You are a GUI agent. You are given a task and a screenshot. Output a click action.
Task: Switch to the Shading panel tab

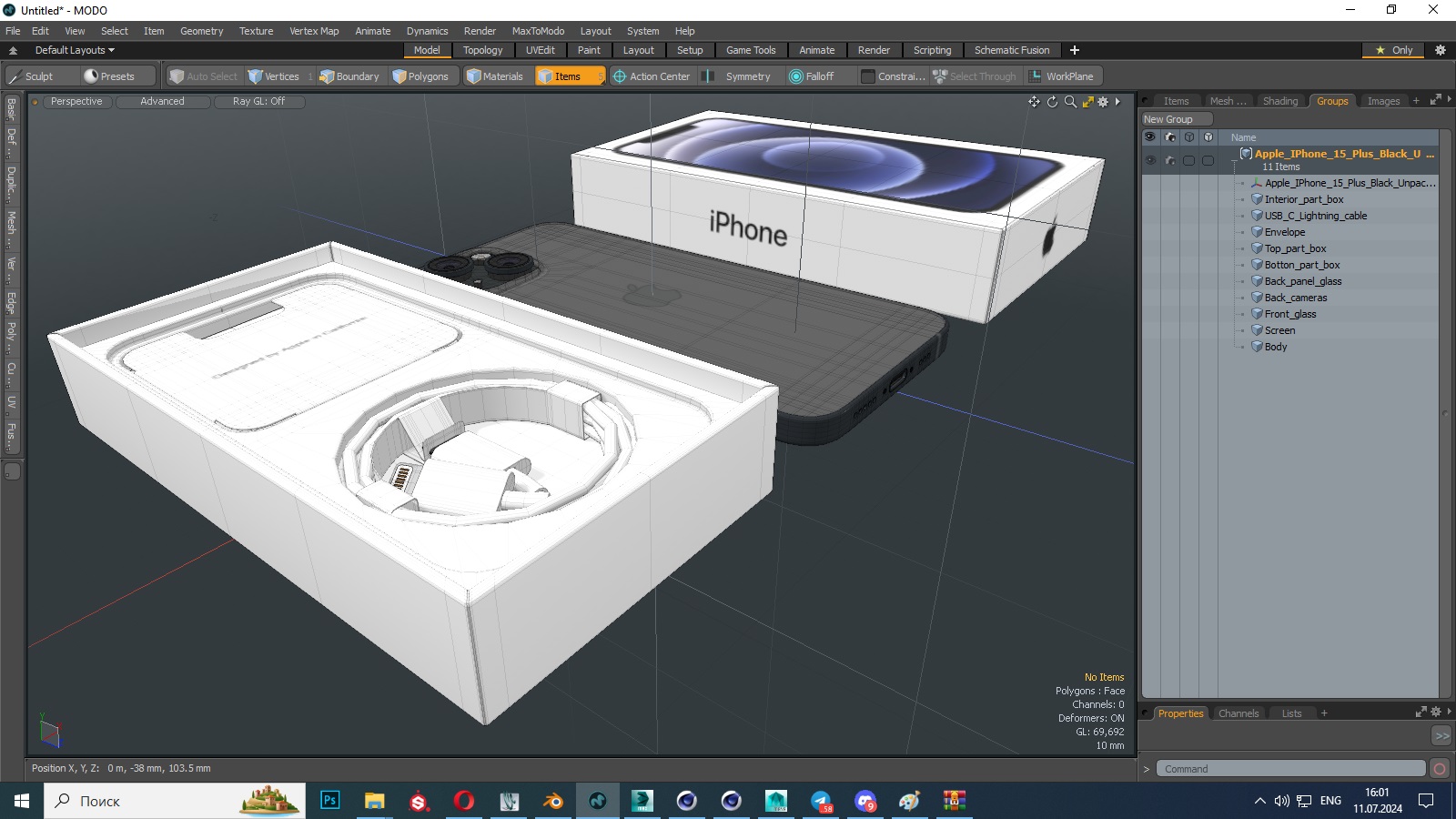click(x=1280, y=101)
